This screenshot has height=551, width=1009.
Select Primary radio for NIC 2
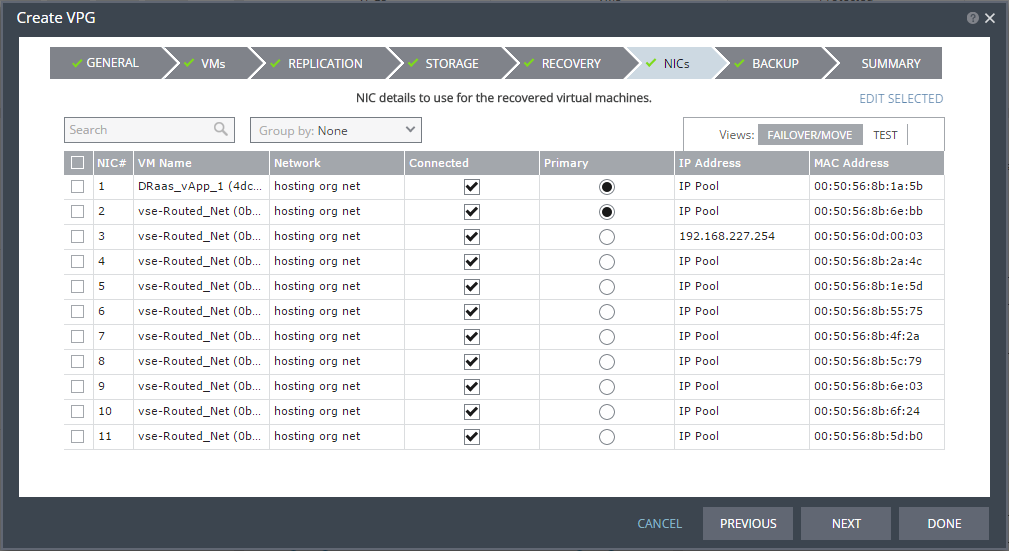pos(606,212)
